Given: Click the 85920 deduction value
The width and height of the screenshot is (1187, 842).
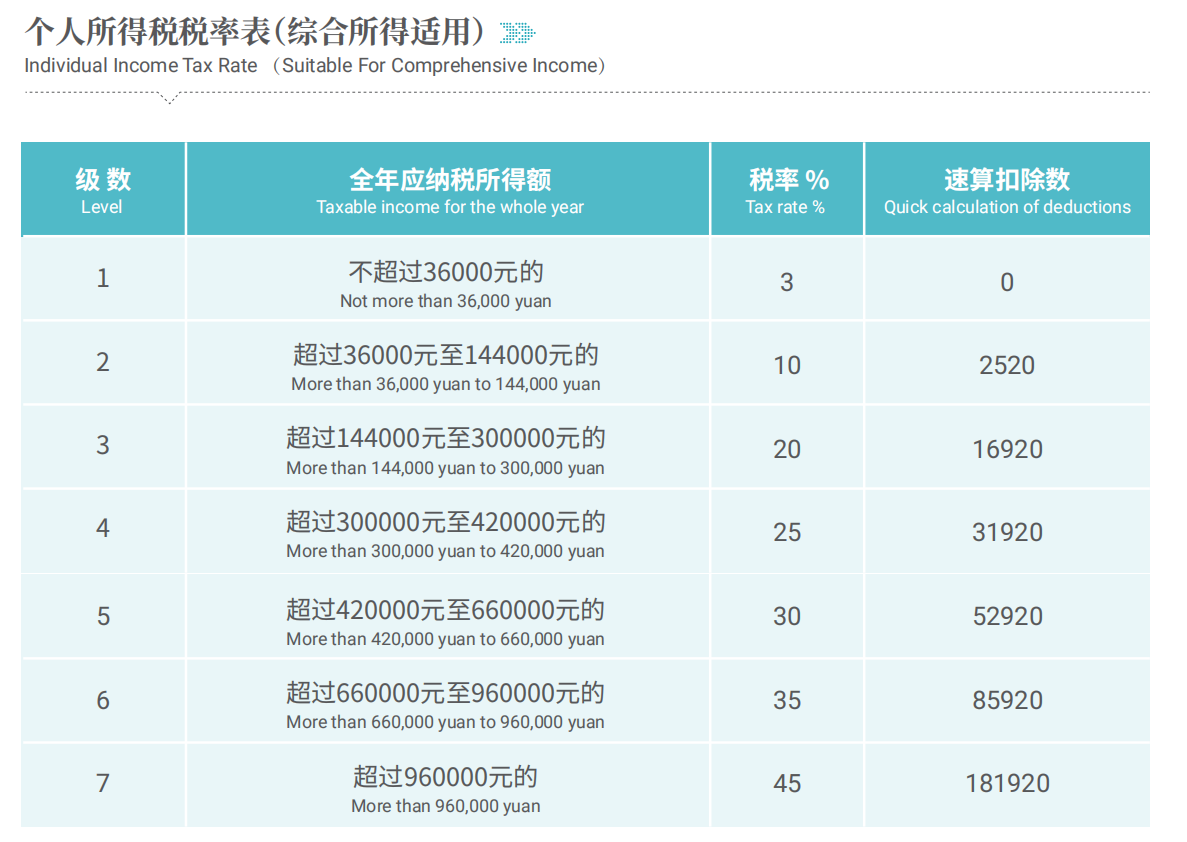Looking at the screenshot, I should [x=1007, y=700].
